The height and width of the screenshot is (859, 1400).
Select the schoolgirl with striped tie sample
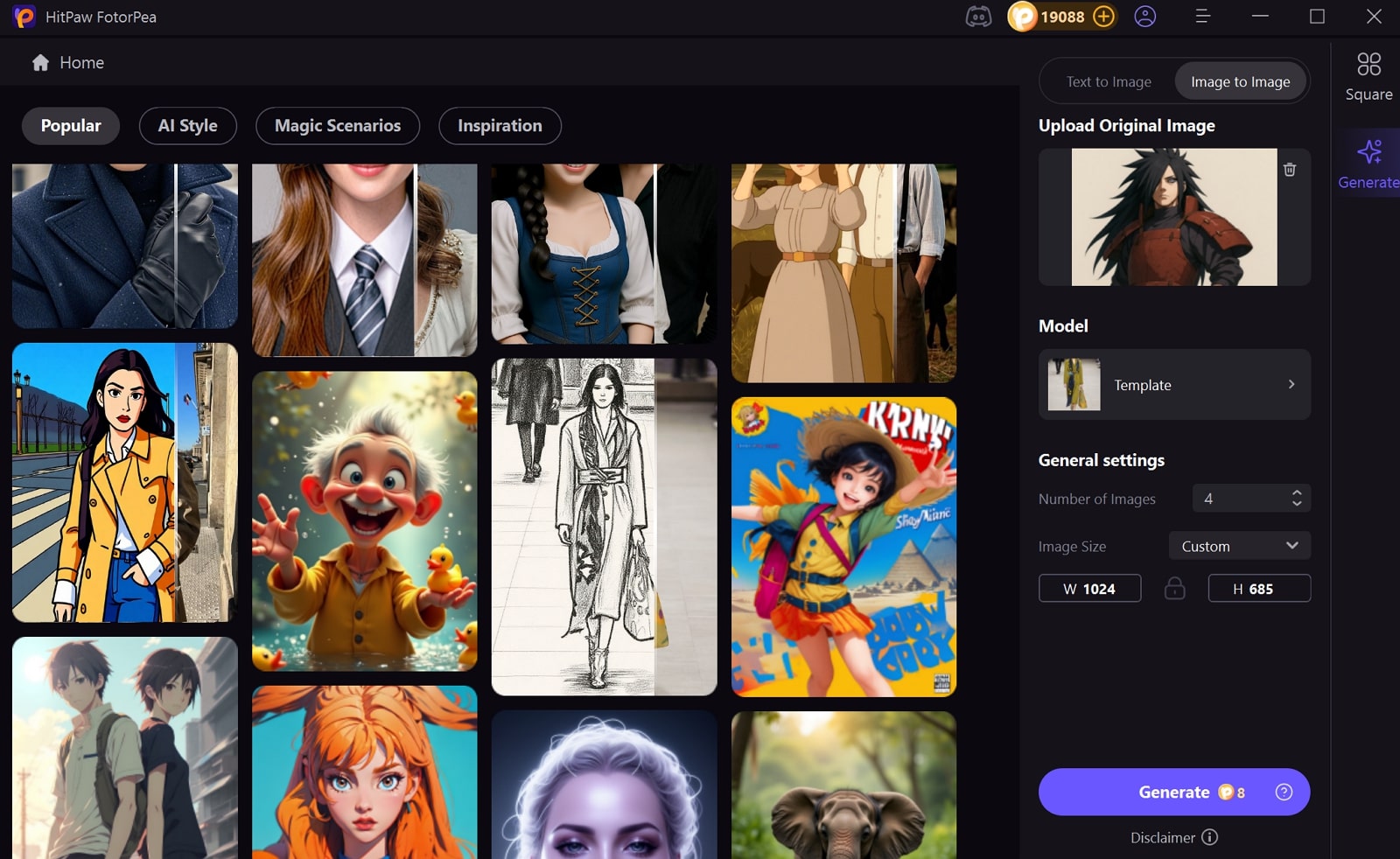click(x=365, y=260)
